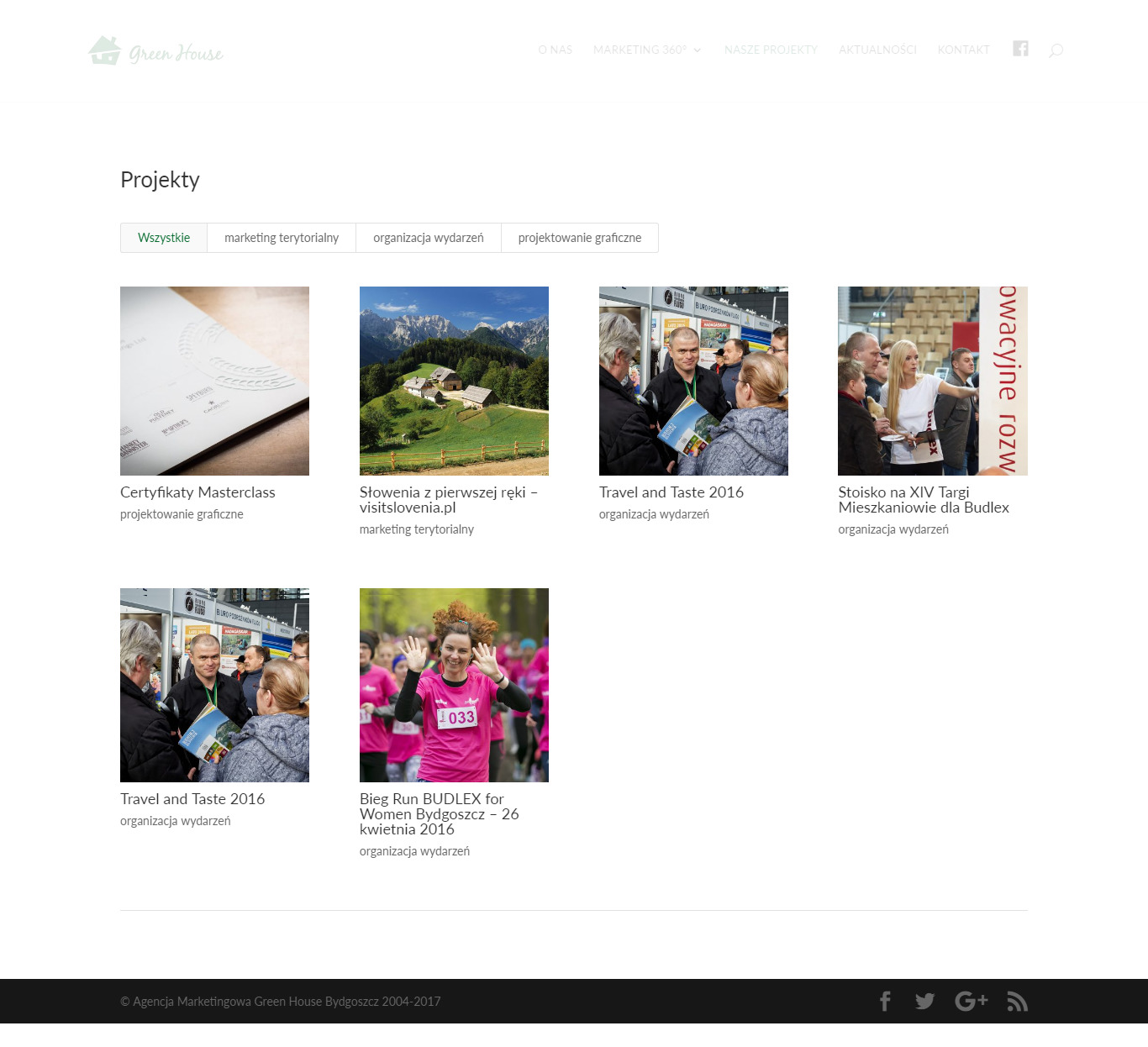The width and height of the screenshot is (1148, 1047).
Task: Open the search magnifier icon
Action: point(1056,50)
